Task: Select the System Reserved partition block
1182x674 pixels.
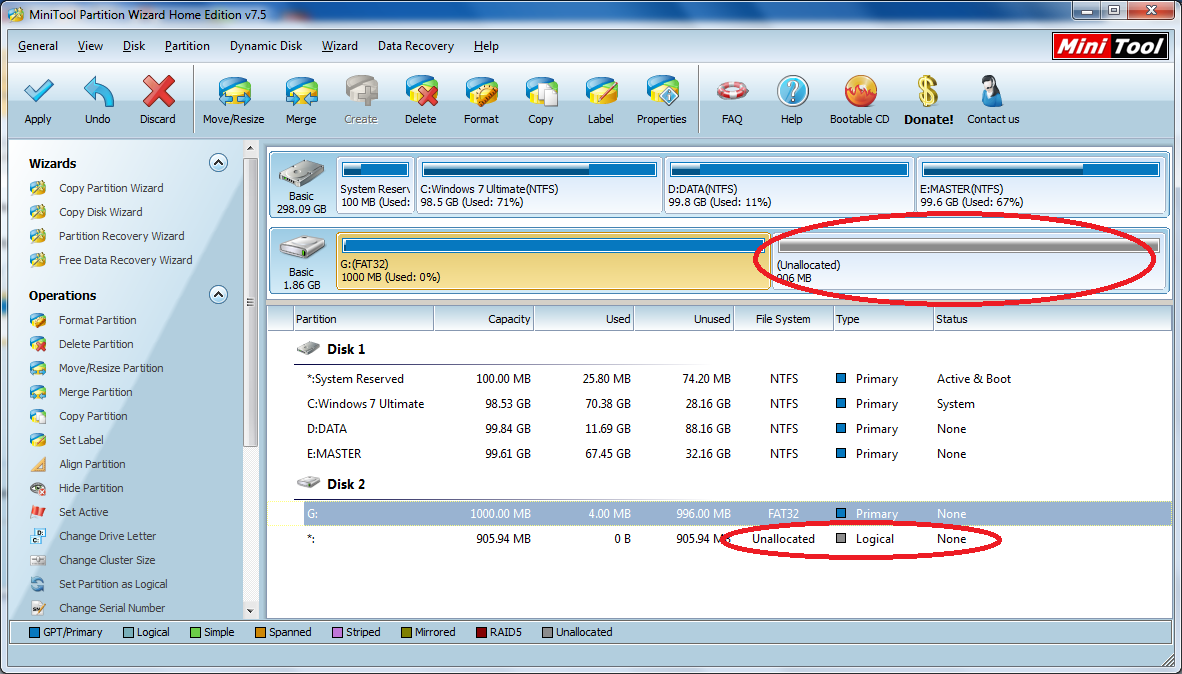Action: point(375,185)
